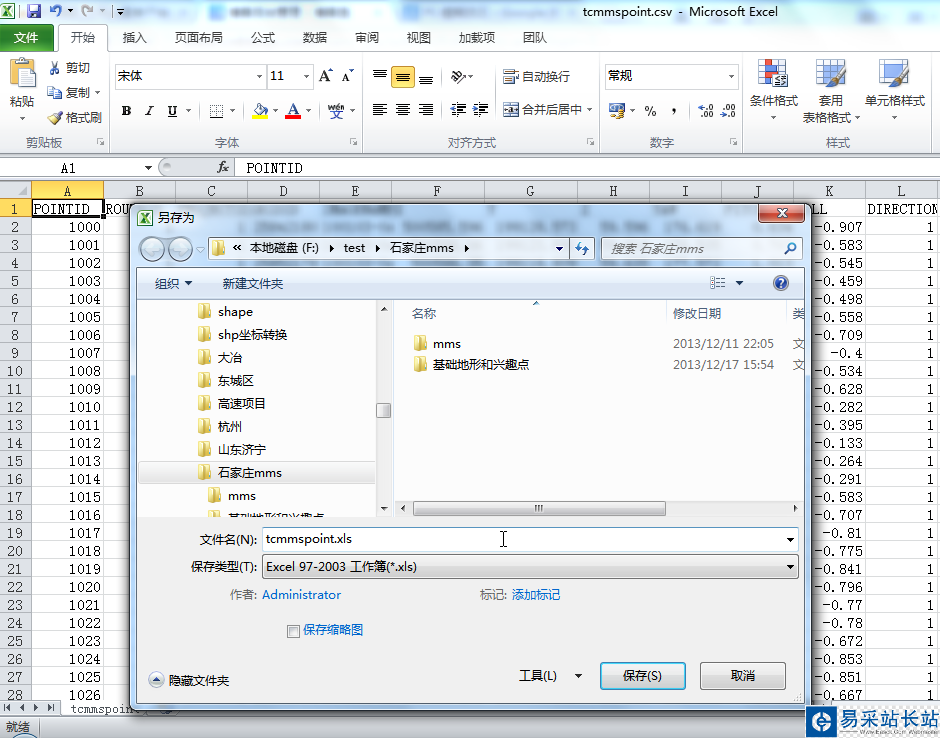Click the Paste clipboard icon

pyautogui.click(x=23, y=74)
